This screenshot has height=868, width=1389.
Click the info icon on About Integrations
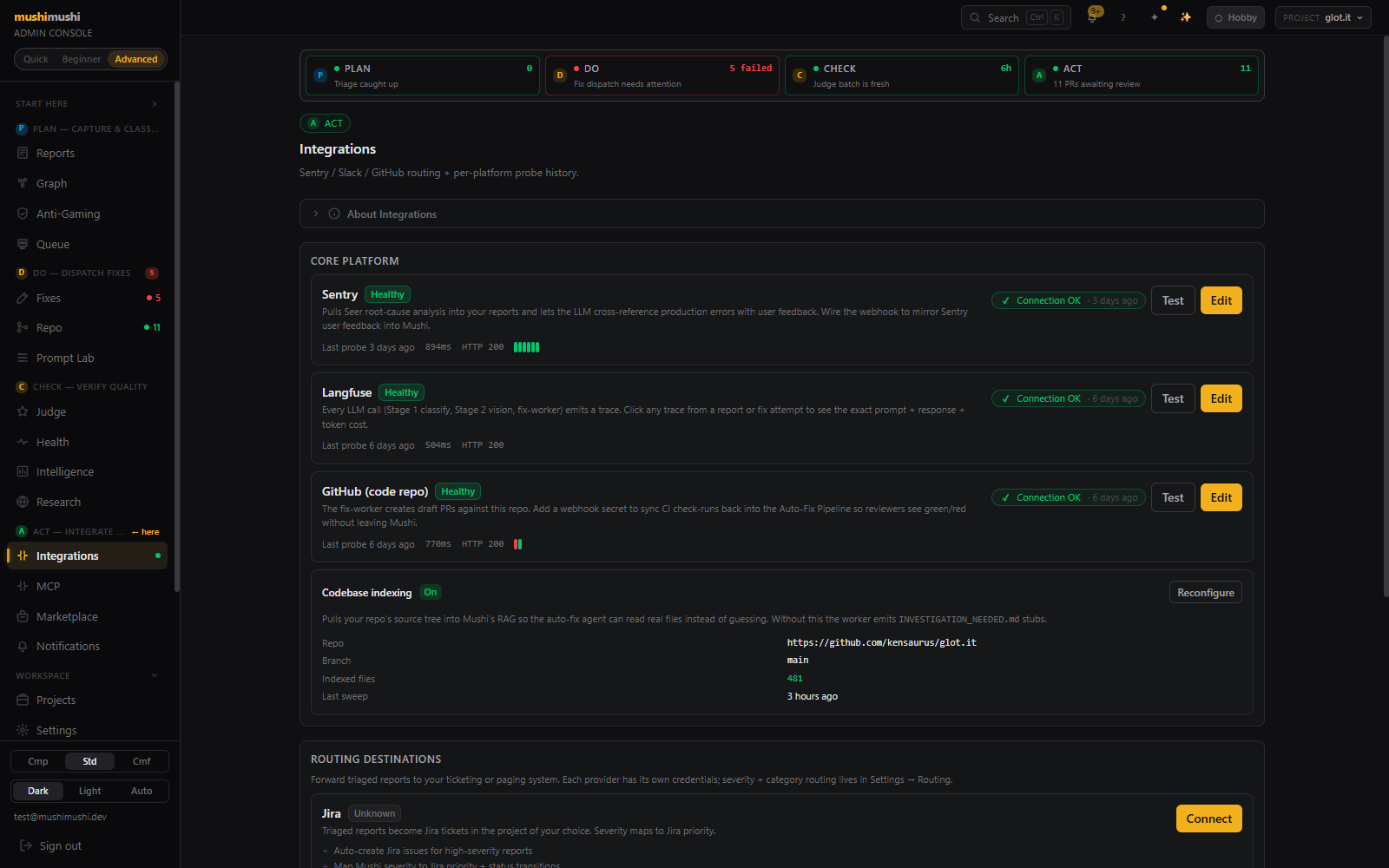pos(334,214)
